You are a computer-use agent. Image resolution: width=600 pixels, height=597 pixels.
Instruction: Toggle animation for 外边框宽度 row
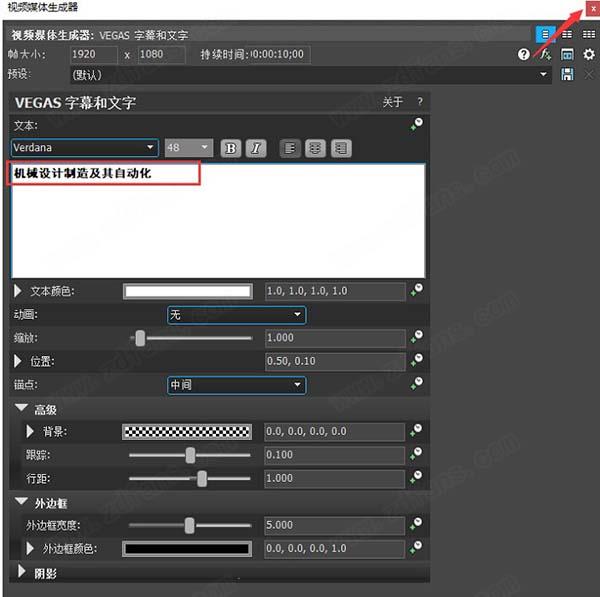click(x=416, y=524)
